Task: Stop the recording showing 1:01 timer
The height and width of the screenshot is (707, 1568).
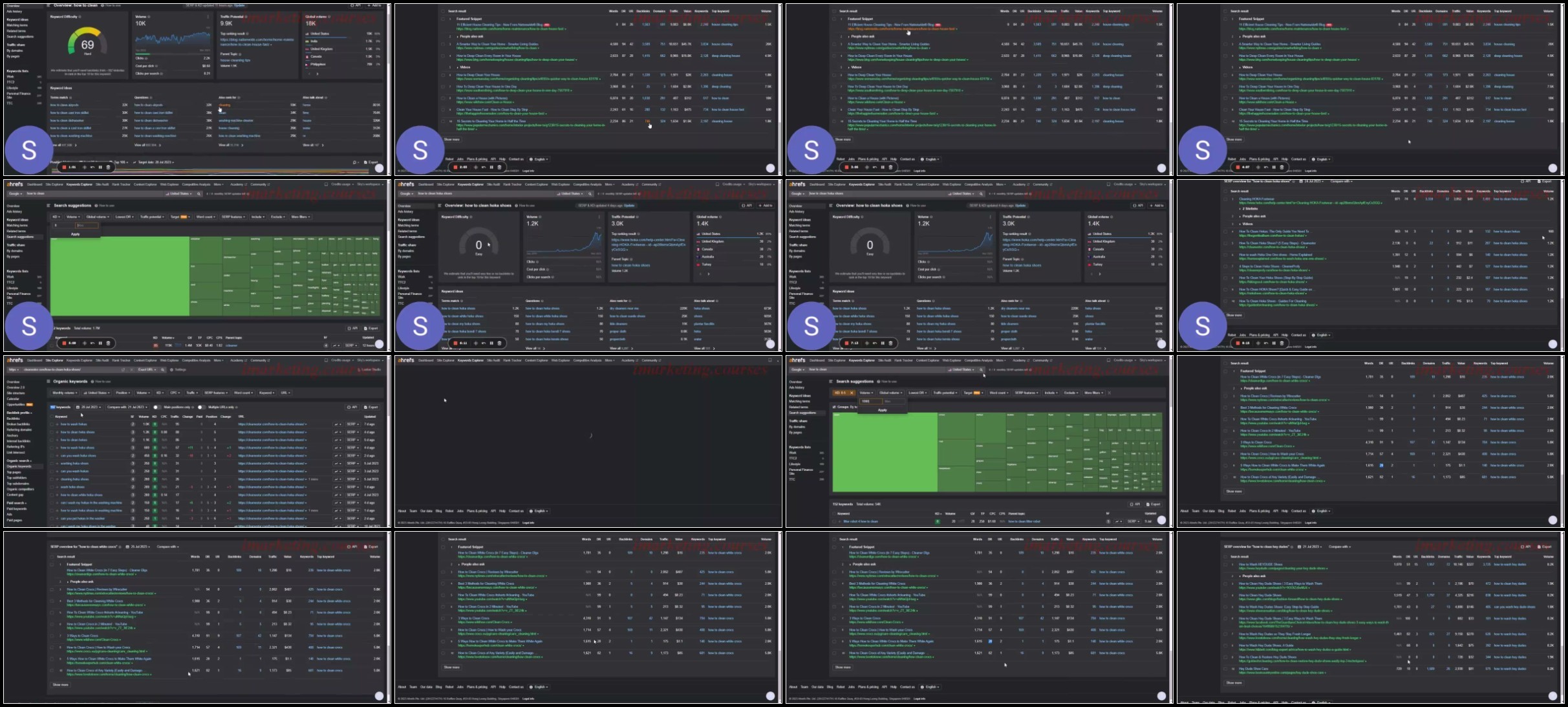Action: [x=64, y=167]
